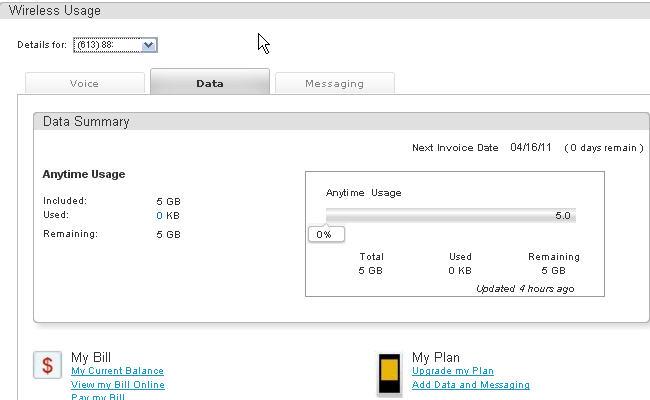Open the Details for phone number dropdown
Viewport: 650px width, 400px height.
[115, 45]
